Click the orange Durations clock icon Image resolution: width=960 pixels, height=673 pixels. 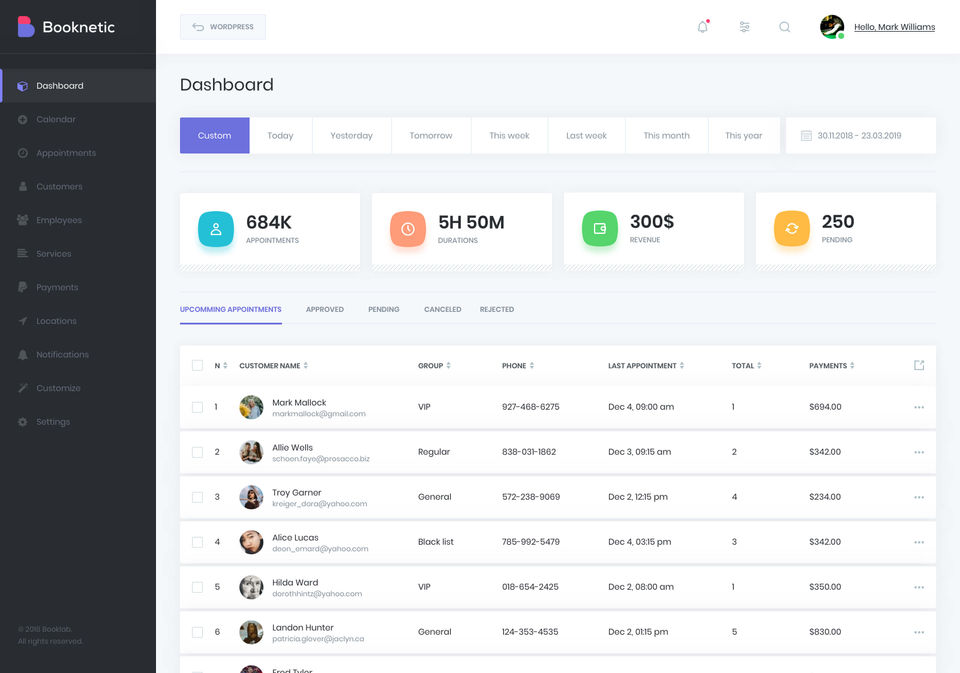pos(408,229)
